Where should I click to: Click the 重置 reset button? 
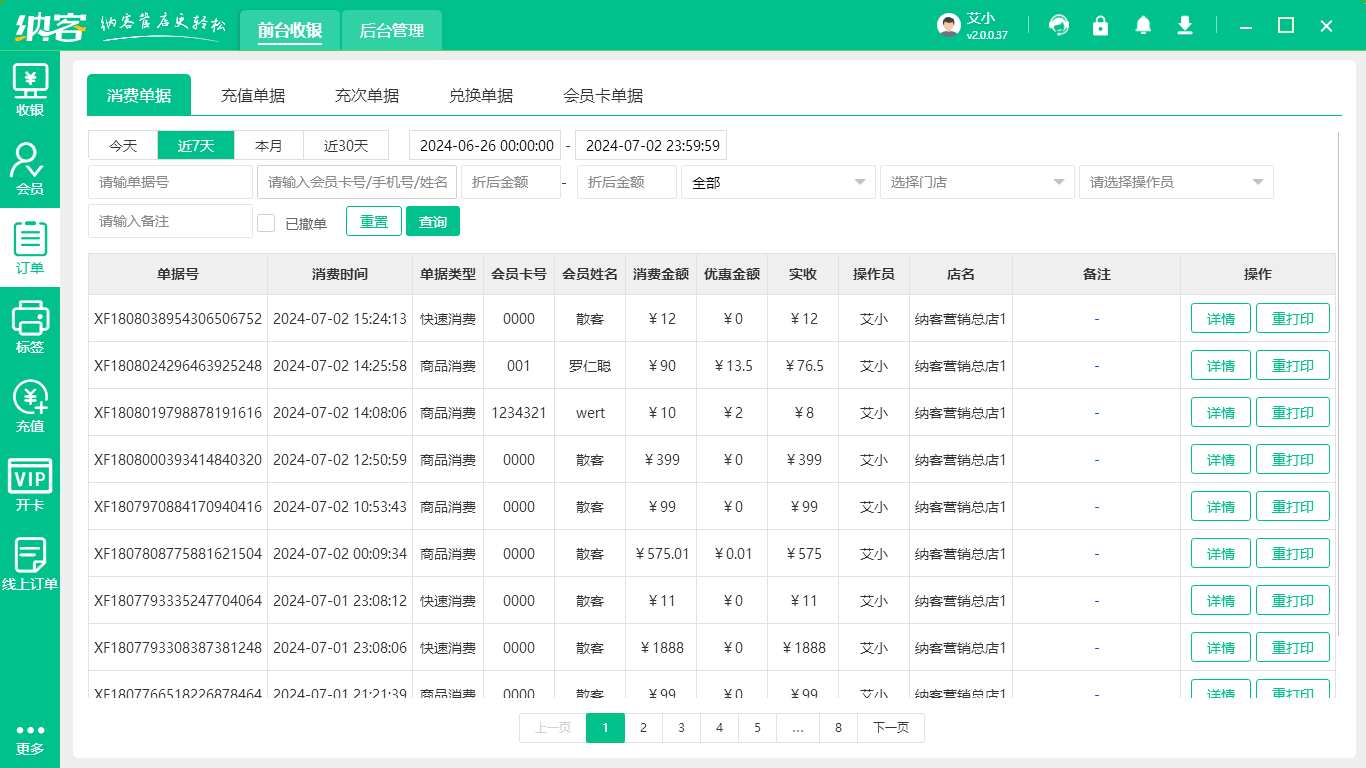[x=374, y=221]
